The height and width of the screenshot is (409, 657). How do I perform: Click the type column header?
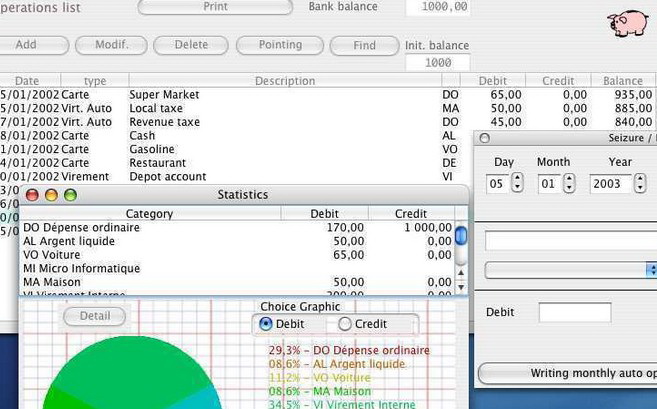(95, 80)
